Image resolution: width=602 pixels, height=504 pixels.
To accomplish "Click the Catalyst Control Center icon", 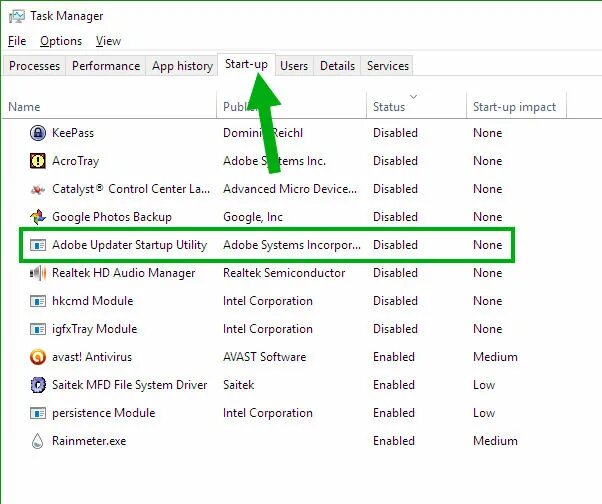I will [x=38, y=189].
